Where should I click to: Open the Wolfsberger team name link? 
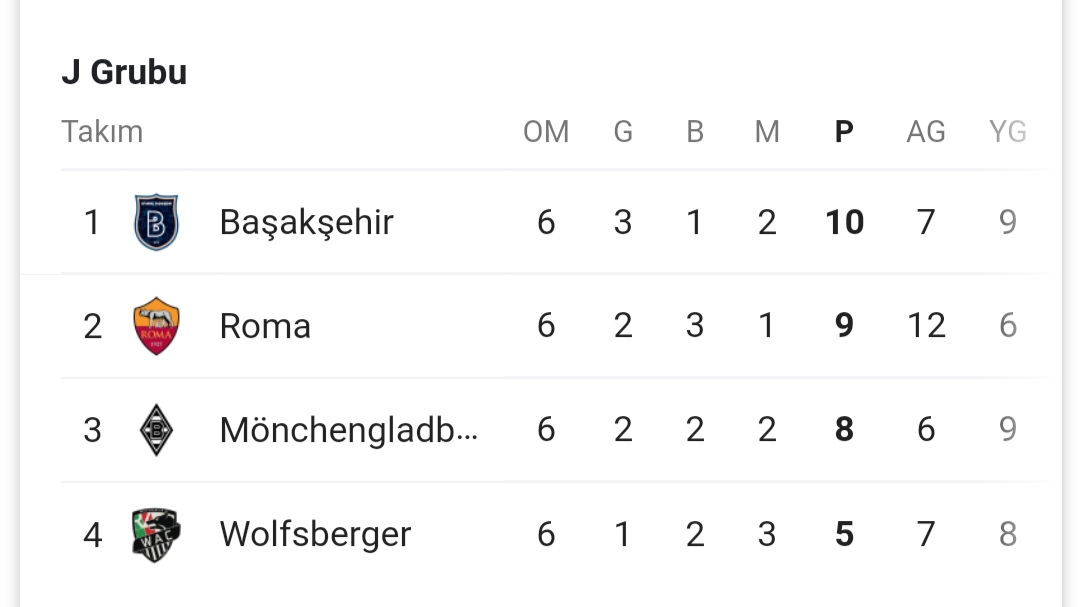click(x=315, y=534)
